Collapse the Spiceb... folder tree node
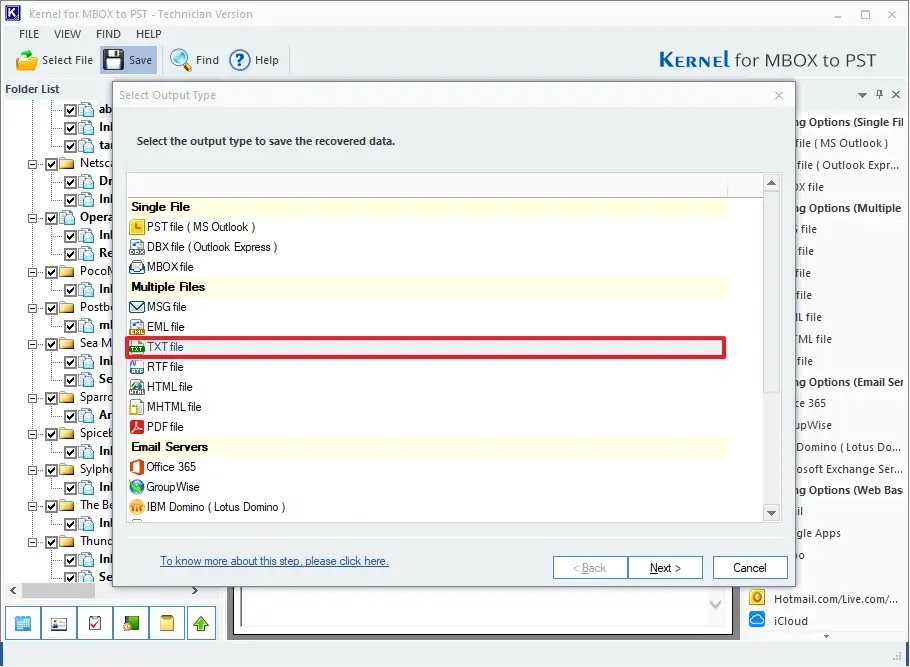Viewport: 910px width, 667px height. point(33,434)
